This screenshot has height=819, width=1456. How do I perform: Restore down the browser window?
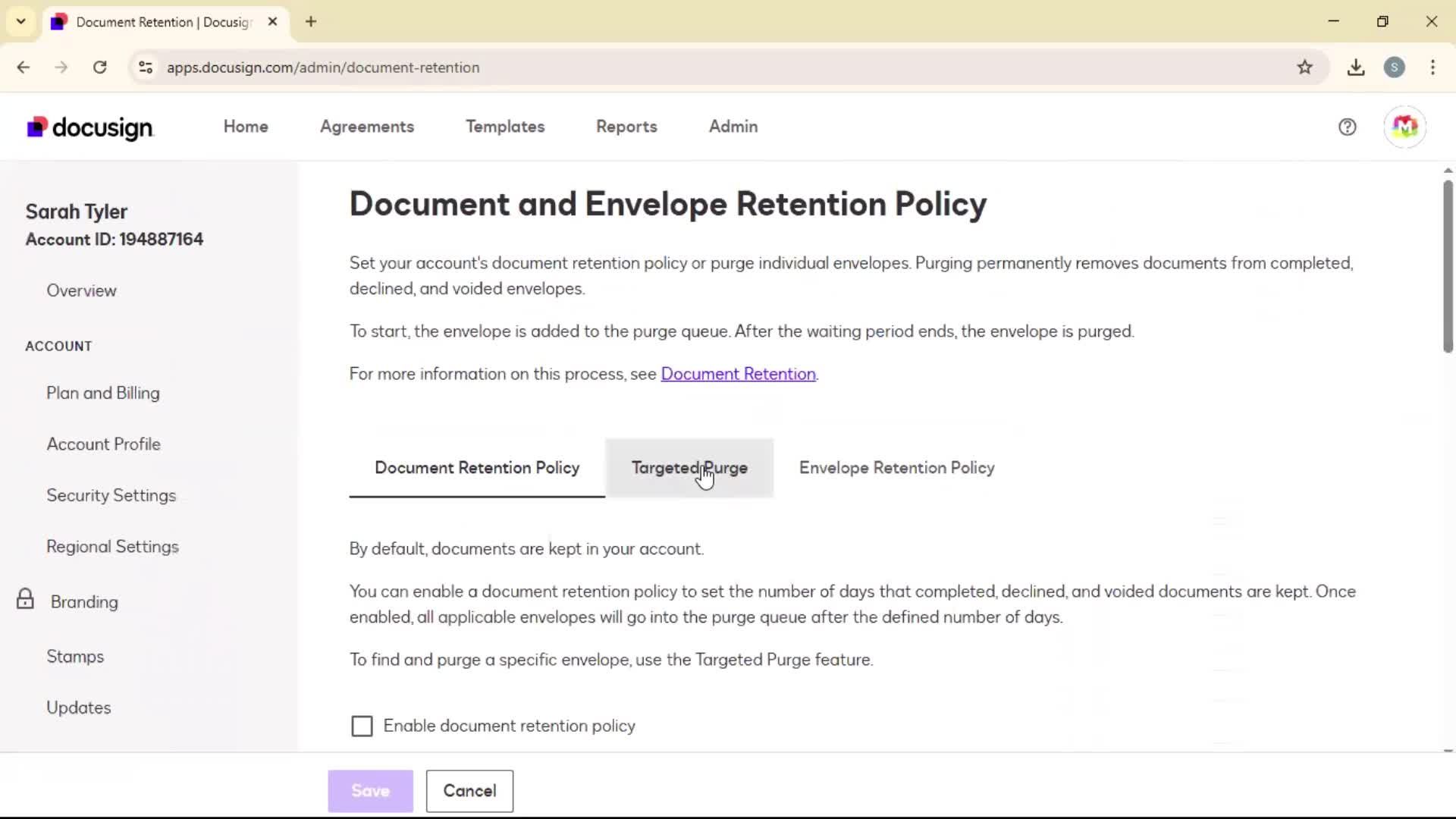(1382, 21)
